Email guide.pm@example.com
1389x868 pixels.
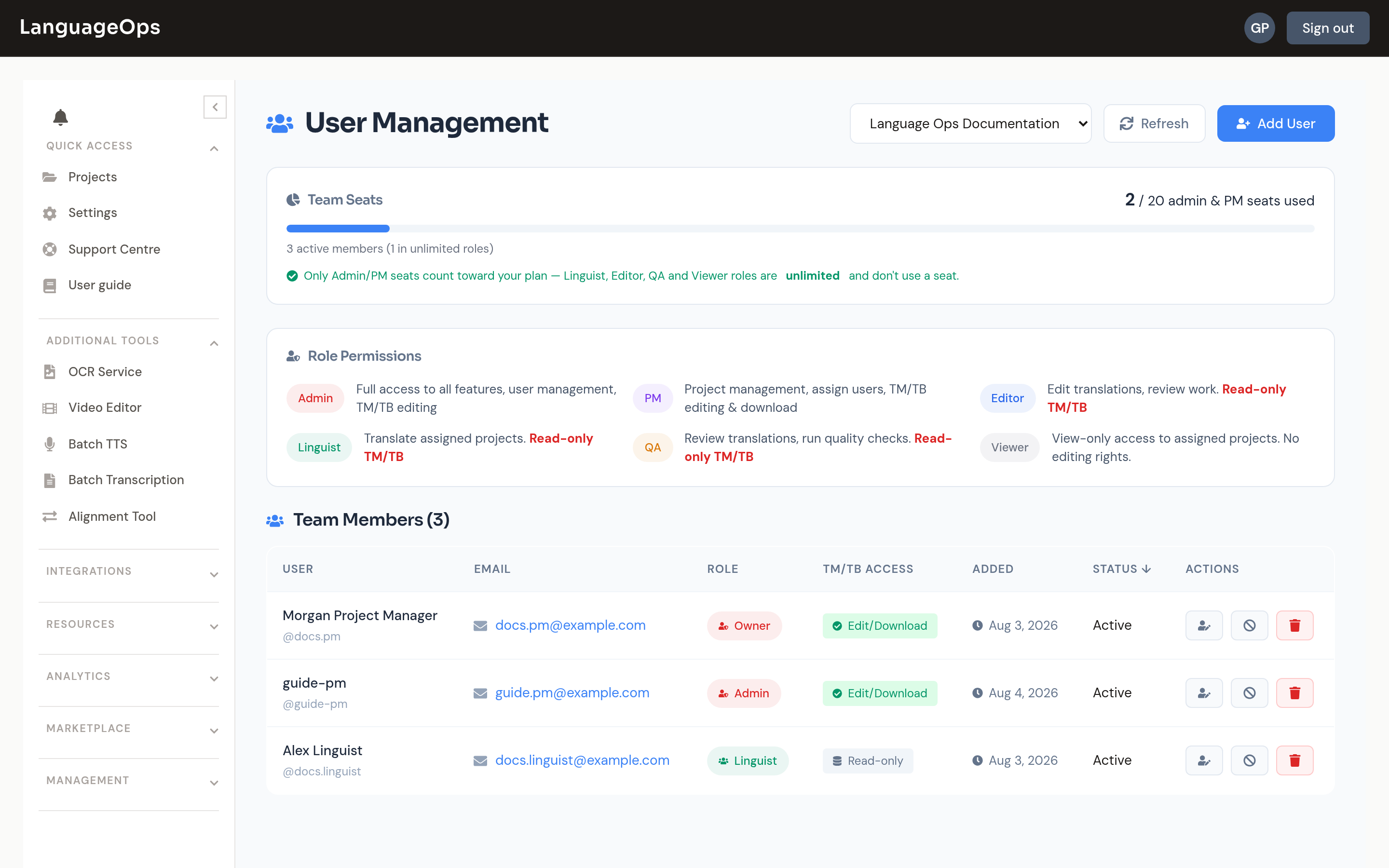(572, 693)
